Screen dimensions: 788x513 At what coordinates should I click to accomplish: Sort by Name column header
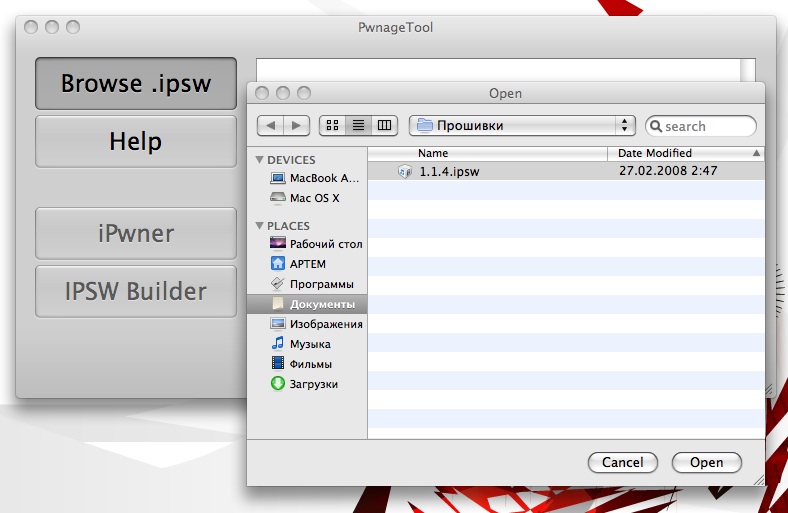point(487,153)
